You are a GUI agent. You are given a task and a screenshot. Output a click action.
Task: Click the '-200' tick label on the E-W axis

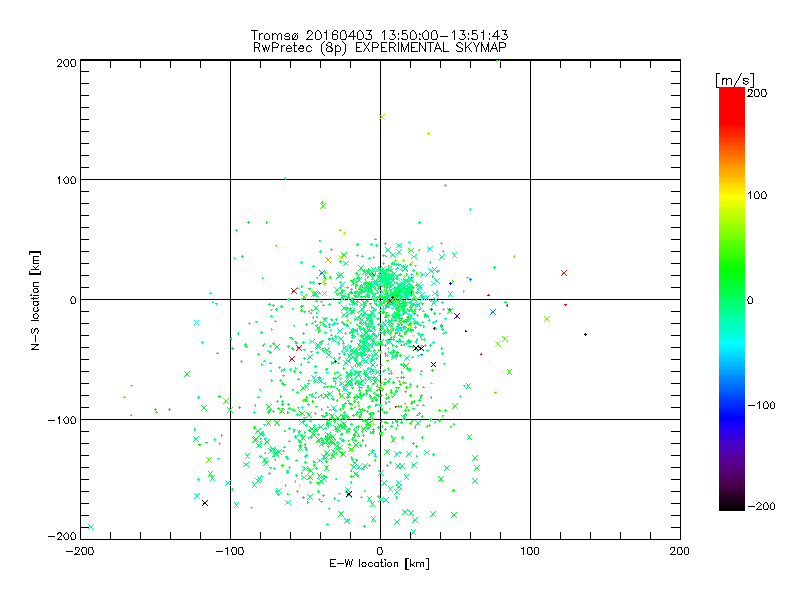point(80,551)
